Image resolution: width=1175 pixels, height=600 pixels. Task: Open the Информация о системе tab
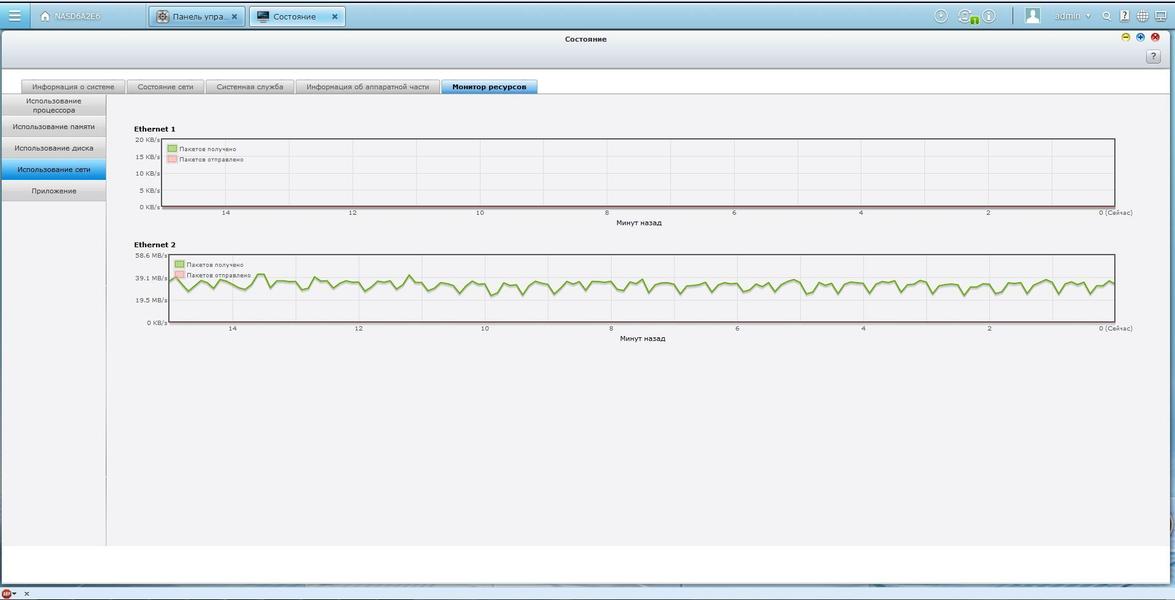(73, 87)
